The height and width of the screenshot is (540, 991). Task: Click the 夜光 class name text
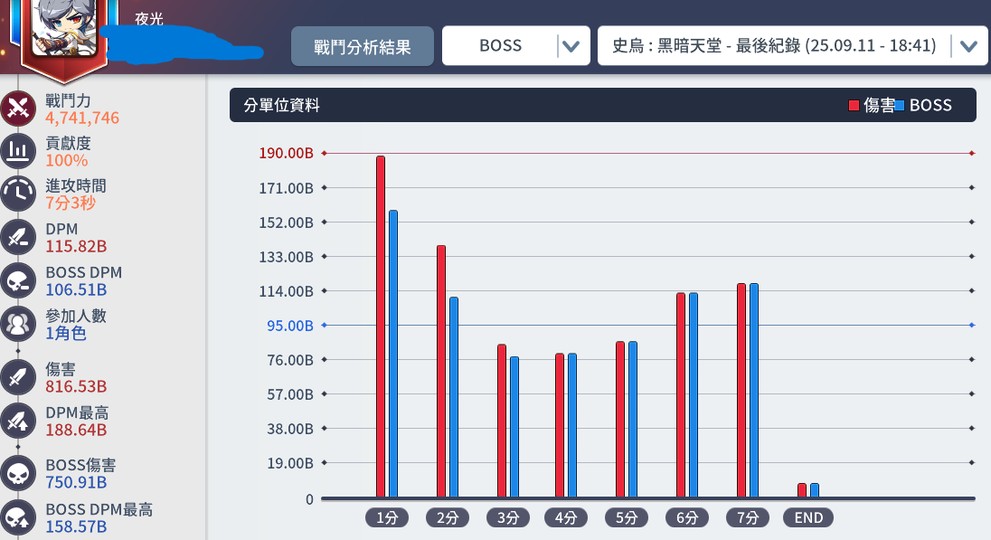pyautogui.click(x=149, y=18)
